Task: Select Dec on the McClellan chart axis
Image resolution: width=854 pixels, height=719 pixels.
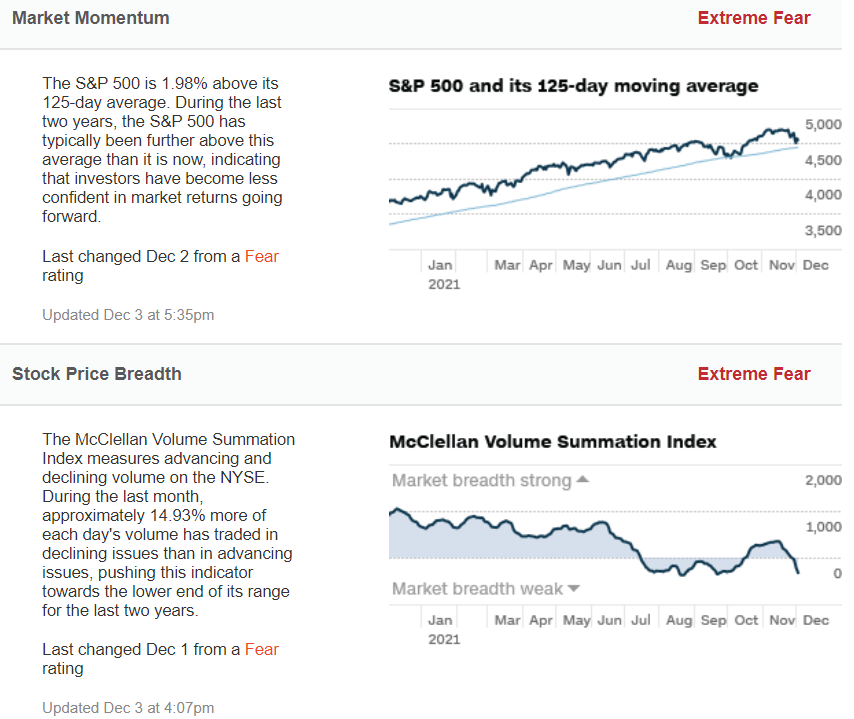Action: (x=816, y=620)
